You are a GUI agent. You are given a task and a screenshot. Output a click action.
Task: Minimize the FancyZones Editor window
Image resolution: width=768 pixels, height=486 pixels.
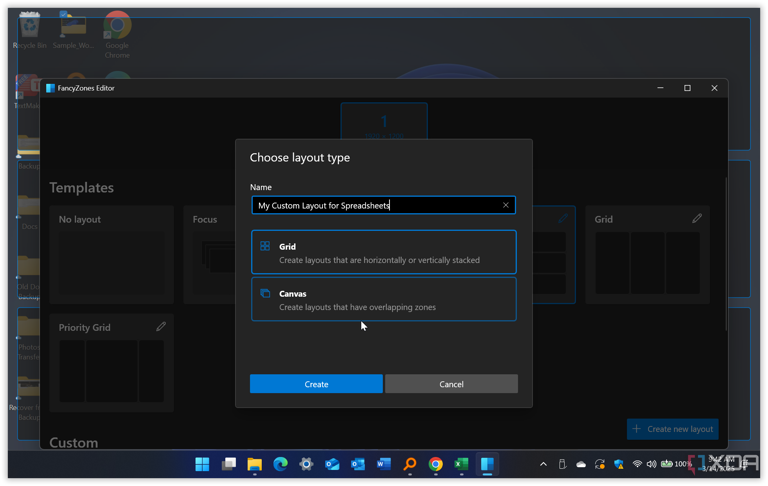tap(660, 88)
